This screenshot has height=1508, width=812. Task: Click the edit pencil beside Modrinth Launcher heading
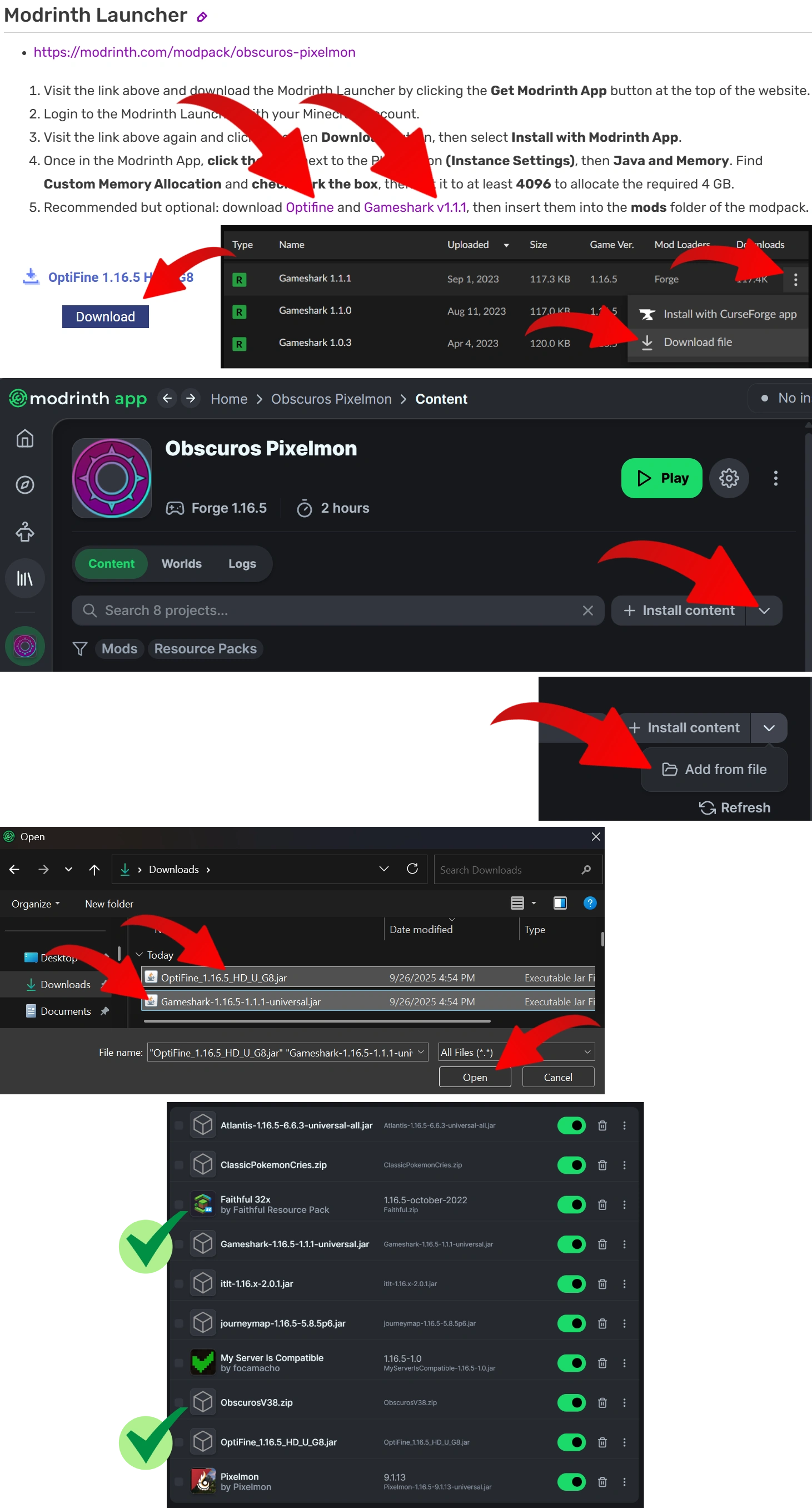click(202, 17)
